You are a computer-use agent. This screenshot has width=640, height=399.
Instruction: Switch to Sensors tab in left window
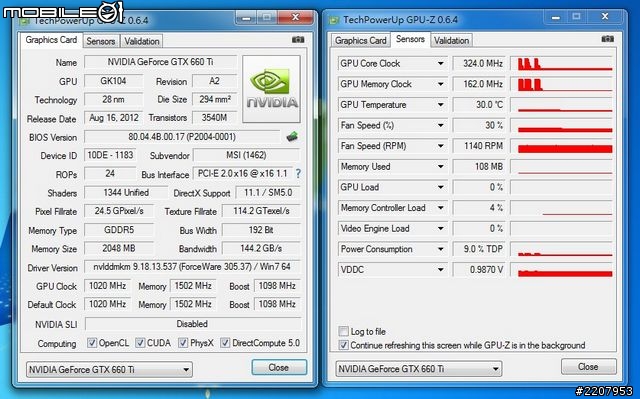(x=100, y=41)
